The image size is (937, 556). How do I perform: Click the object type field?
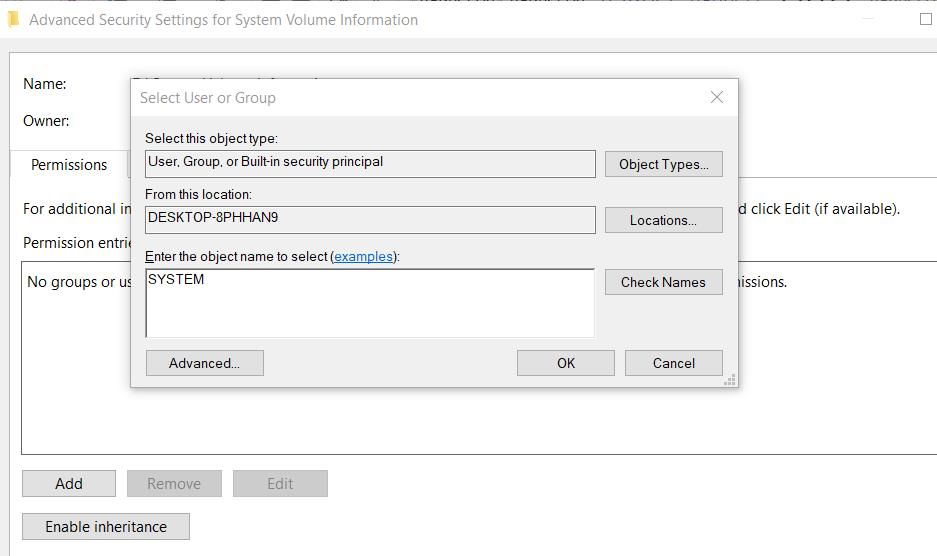[x=370, y=163]
